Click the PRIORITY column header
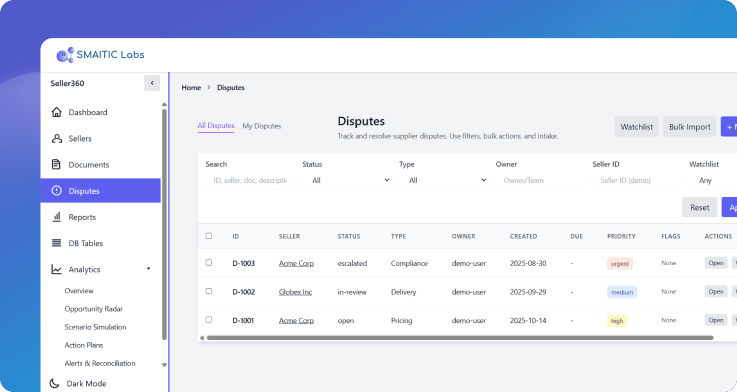This screenshot has height=392, width=737. (621, 236)
